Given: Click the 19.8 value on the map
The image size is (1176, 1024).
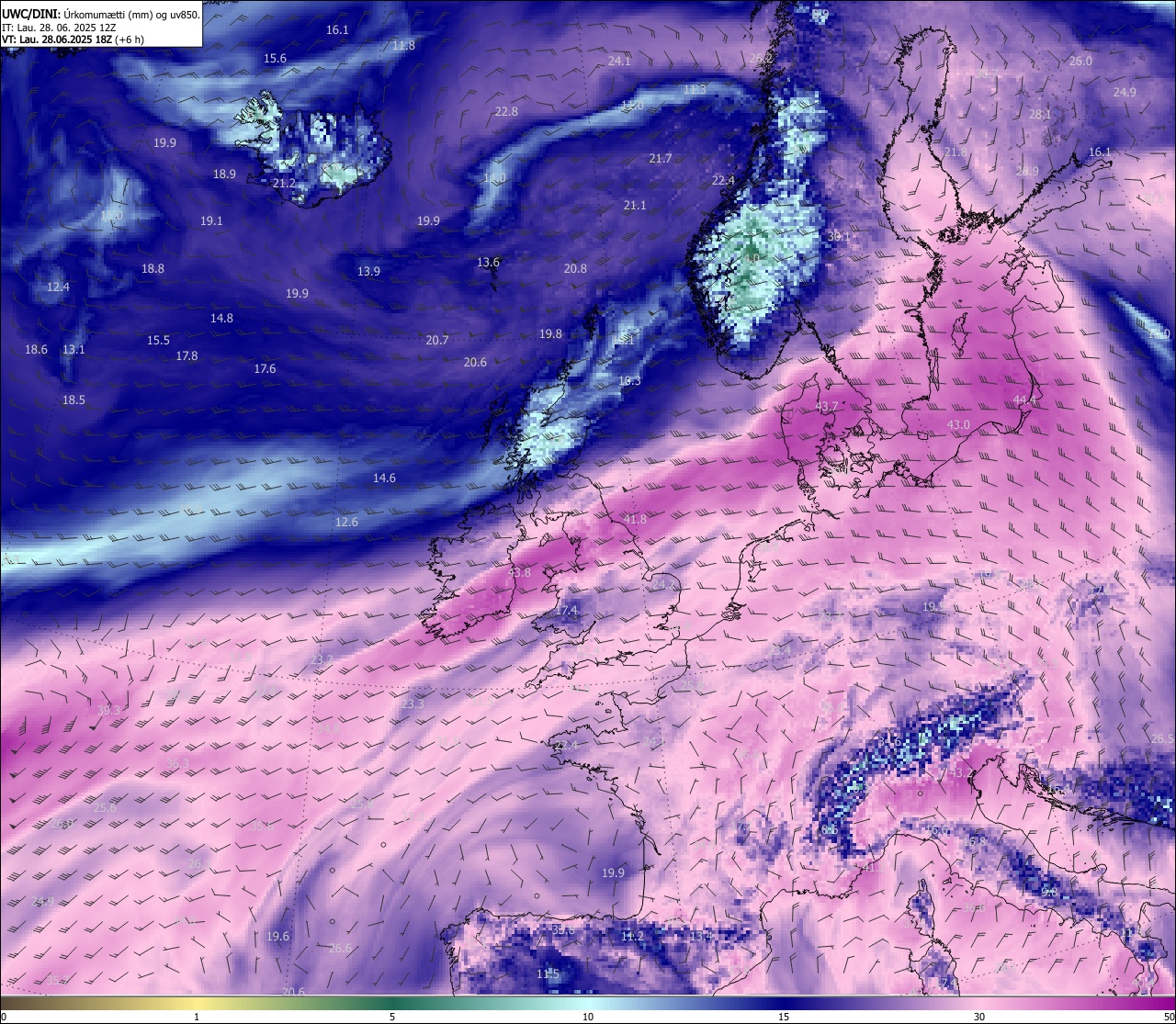Looking at the screenshot, I should pyautogui.click(x=550, y=334).
